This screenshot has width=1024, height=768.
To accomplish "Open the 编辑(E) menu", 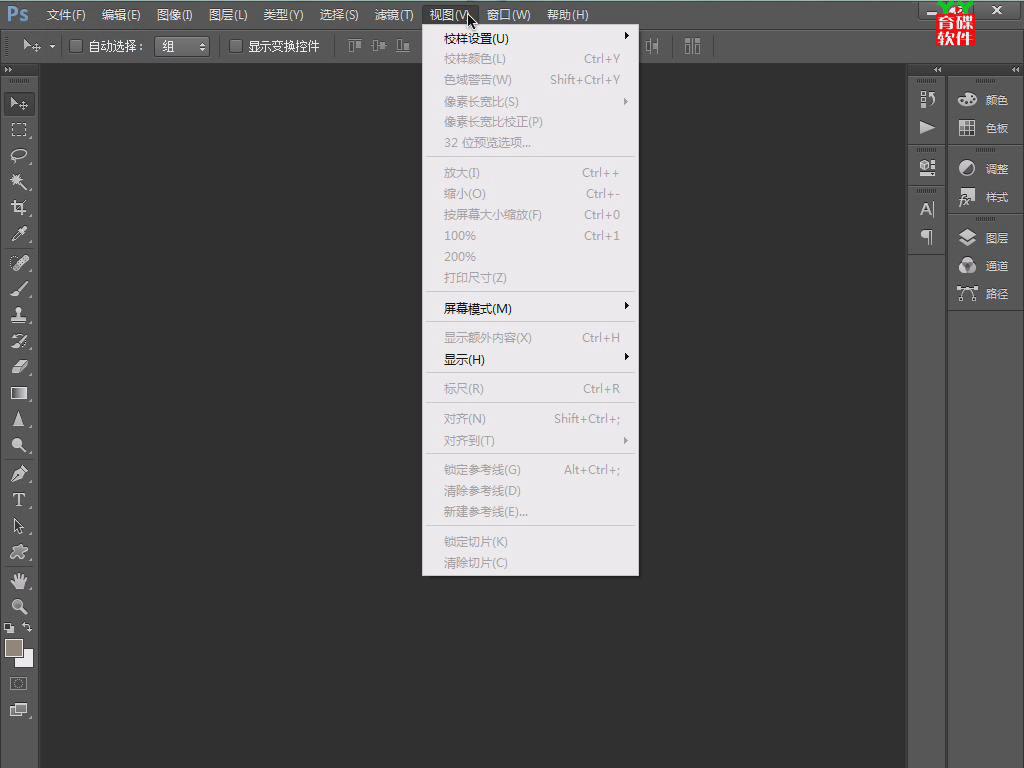I will [x=121, y=14].
